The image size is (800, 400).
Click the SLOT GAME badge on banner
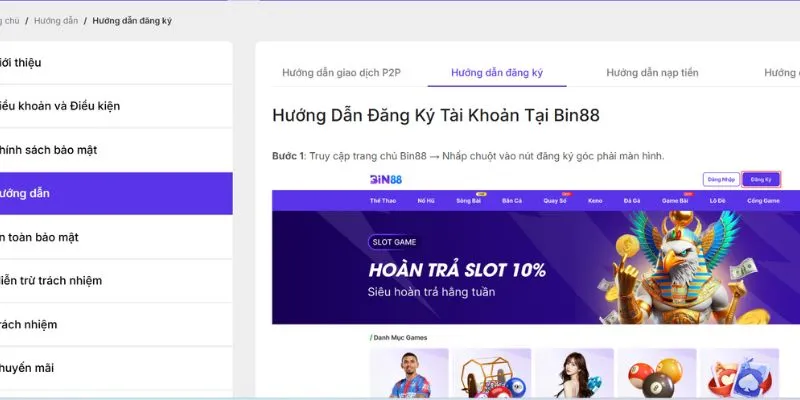[x=394, y=242]
